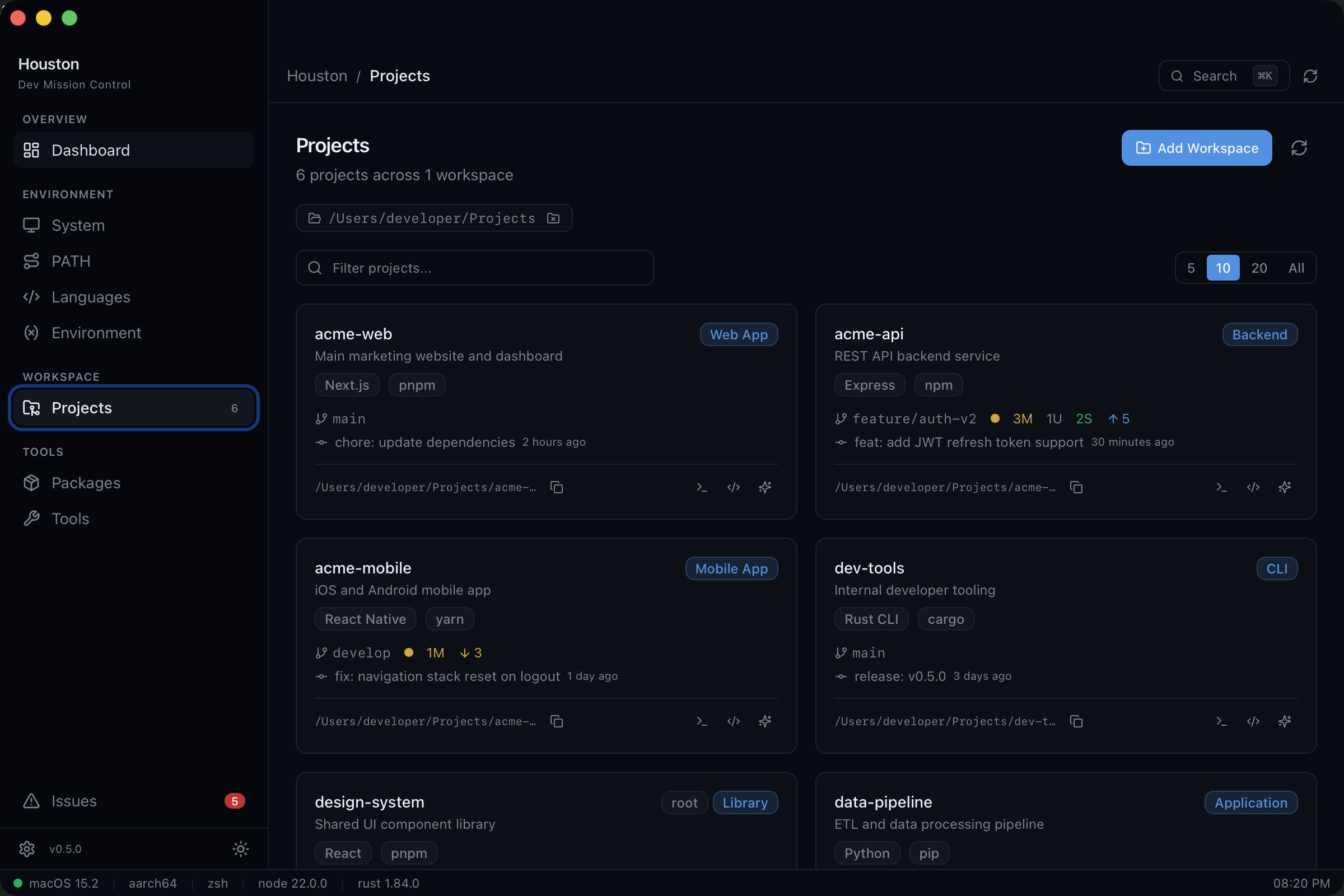This screenshot has width=1344, height=896.
Task: Open the Packages tool section
Action: pyautogui.click(x=86, y=483)
